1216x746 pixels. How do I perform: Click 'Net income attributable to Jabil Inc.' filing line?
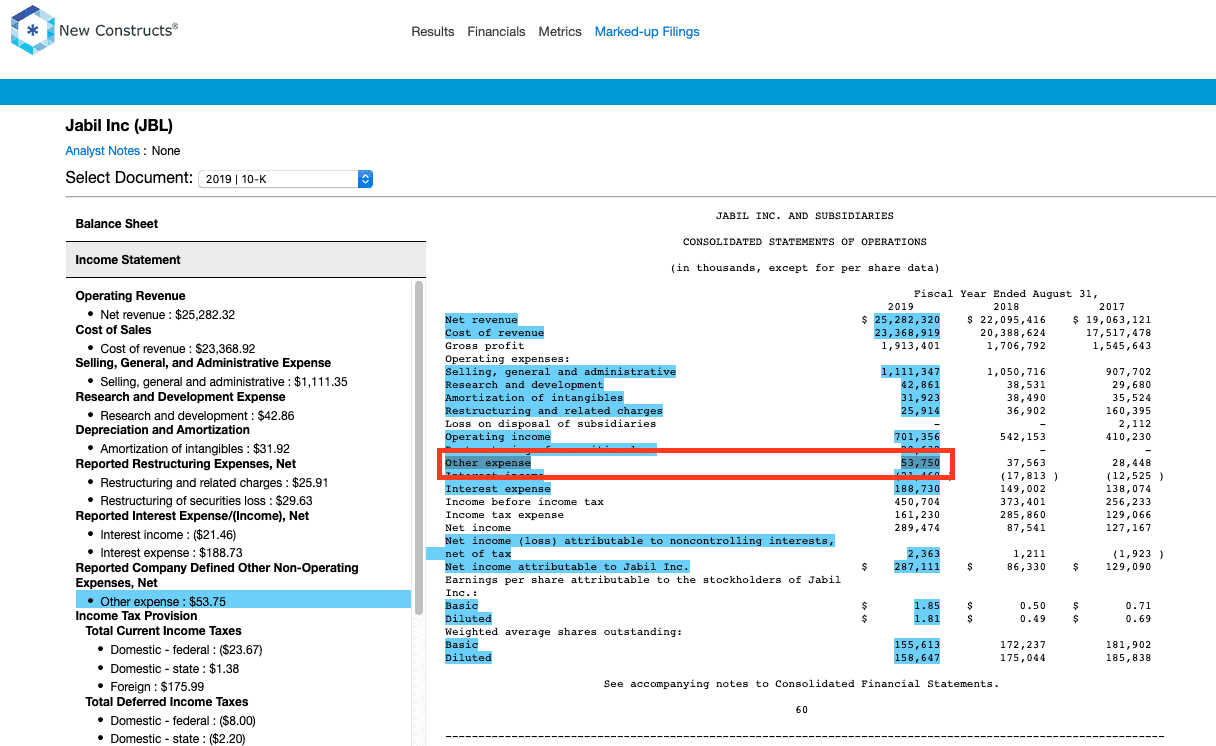pyautogui.click(x=567, y=567)
